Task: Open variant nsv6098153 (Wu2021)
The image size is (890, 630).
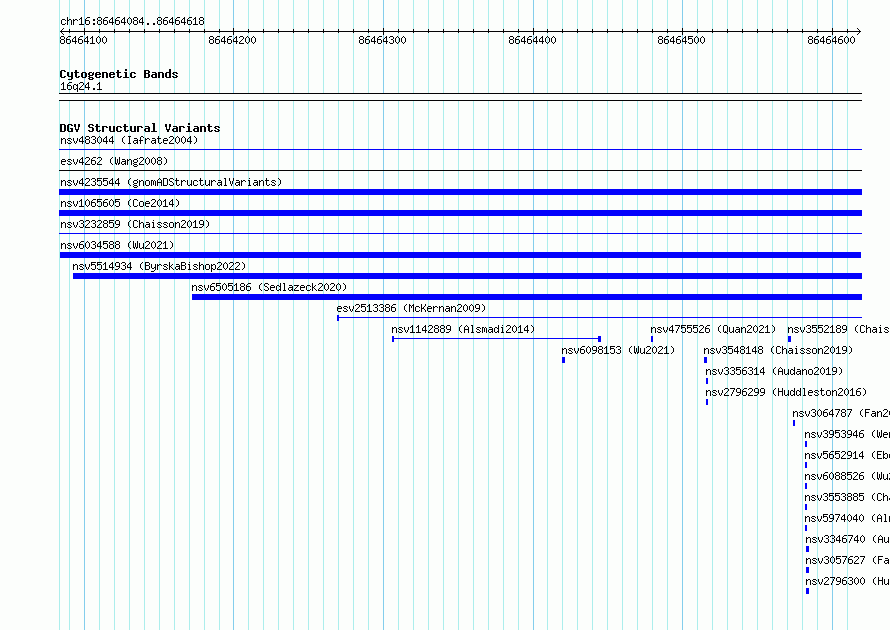Action: point(618,350)
